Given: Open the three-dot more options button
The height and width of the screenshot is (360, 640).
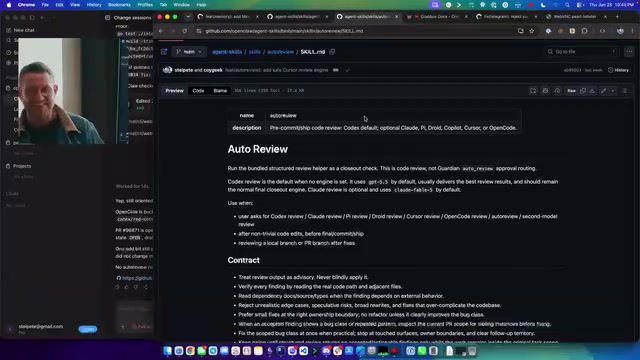Looking at the screenshot, I should (x=629, y=52).
